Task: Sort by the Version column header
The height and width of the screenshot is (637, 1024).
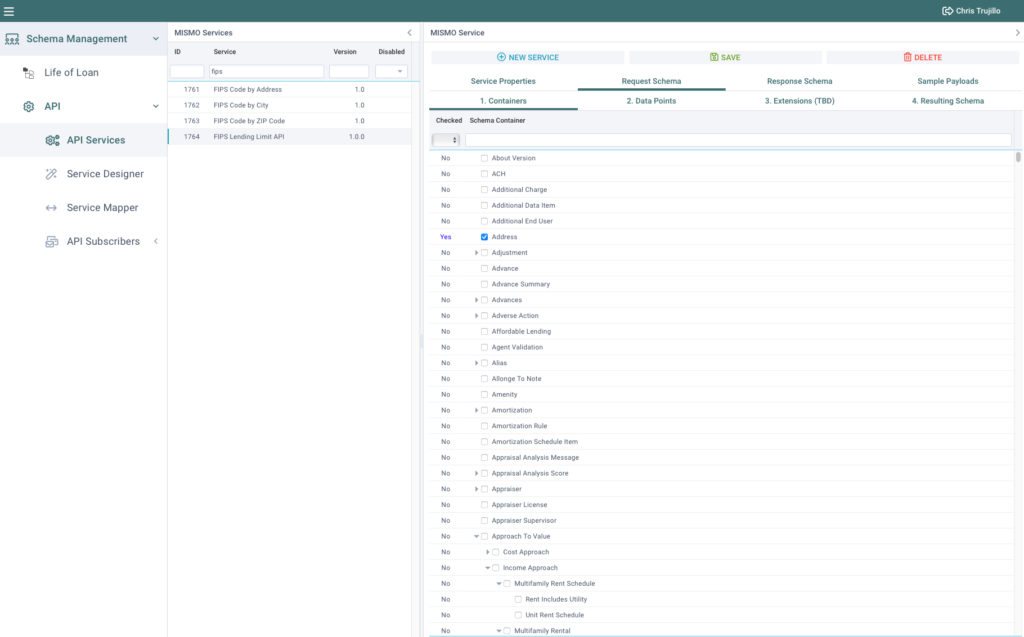Action: point(345,52)
